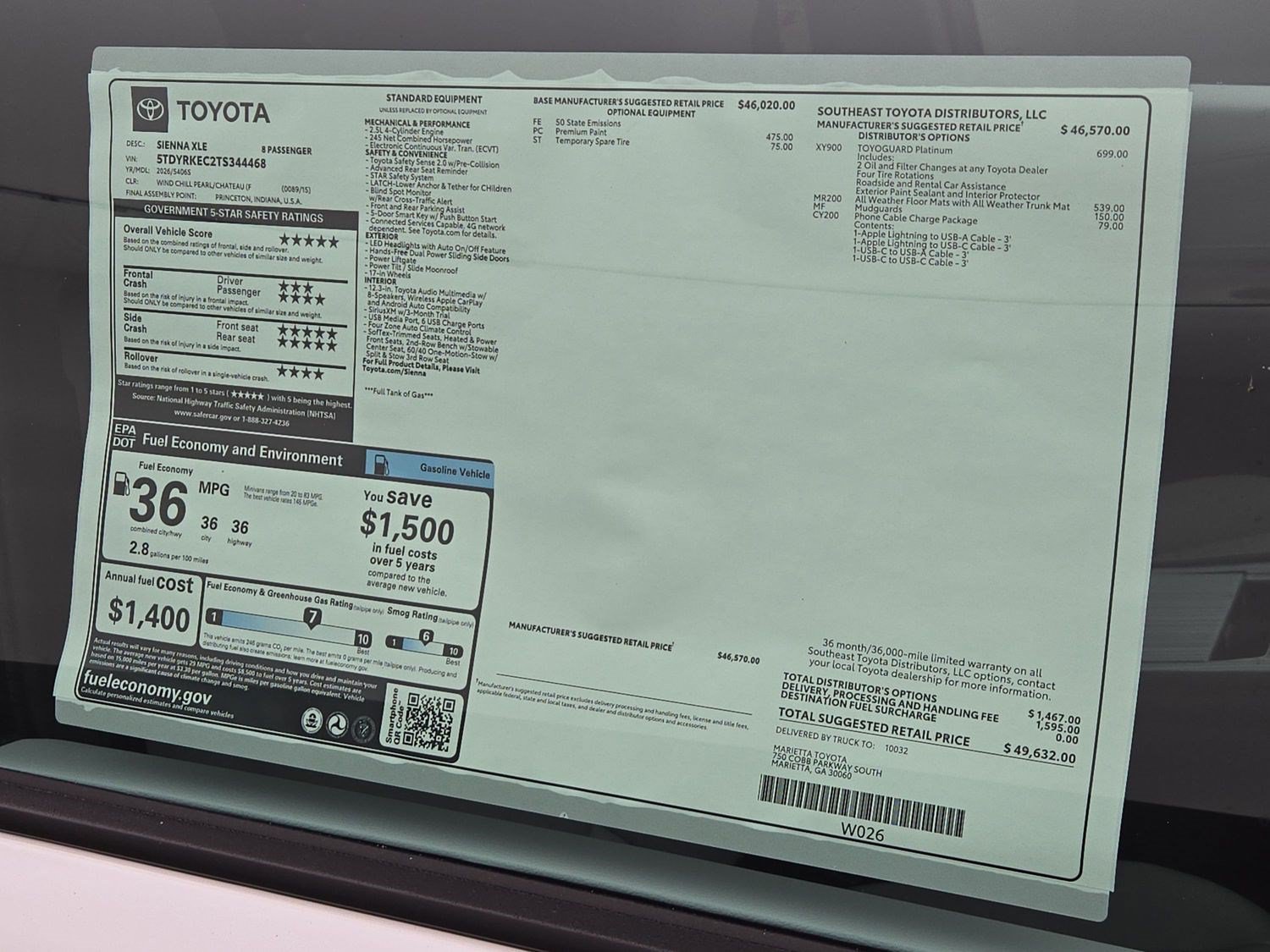Viewport: 1270px width, 952px height.
Task: Click the $1,500 fuel savings figure
Action: click(407, 527)
